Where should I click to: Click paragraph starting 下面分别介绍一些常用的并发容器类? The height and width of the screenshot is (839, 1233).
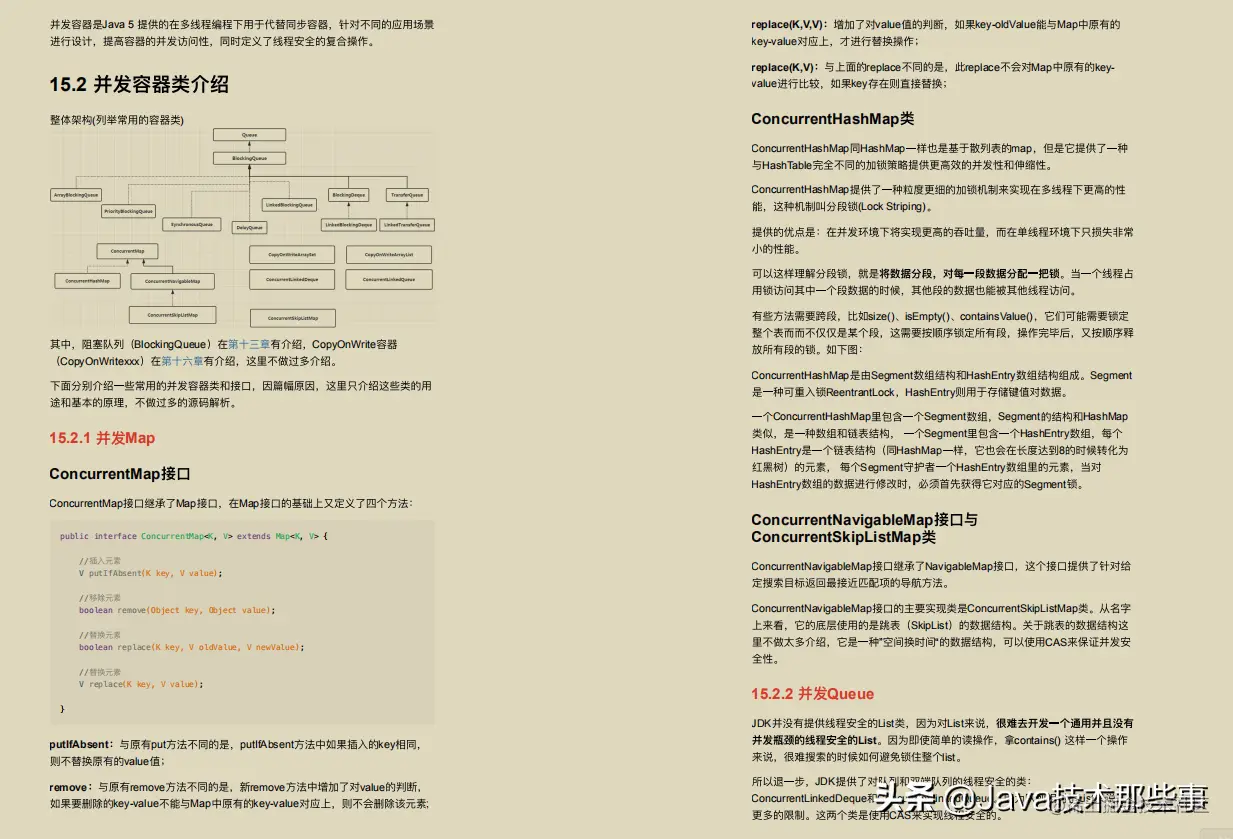(x=241, y=394)
